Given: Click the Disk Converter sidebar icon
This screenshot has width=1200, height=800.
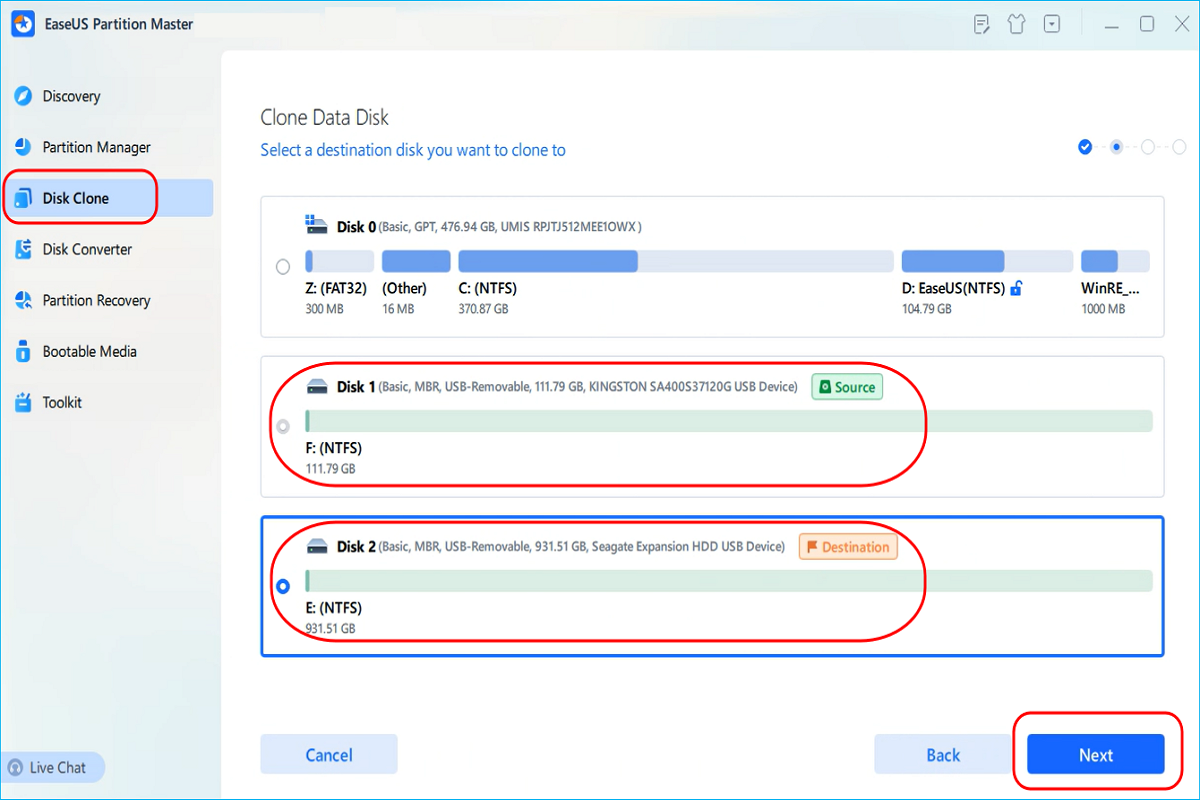Looking at the screenshot, I should coord(23,249).
